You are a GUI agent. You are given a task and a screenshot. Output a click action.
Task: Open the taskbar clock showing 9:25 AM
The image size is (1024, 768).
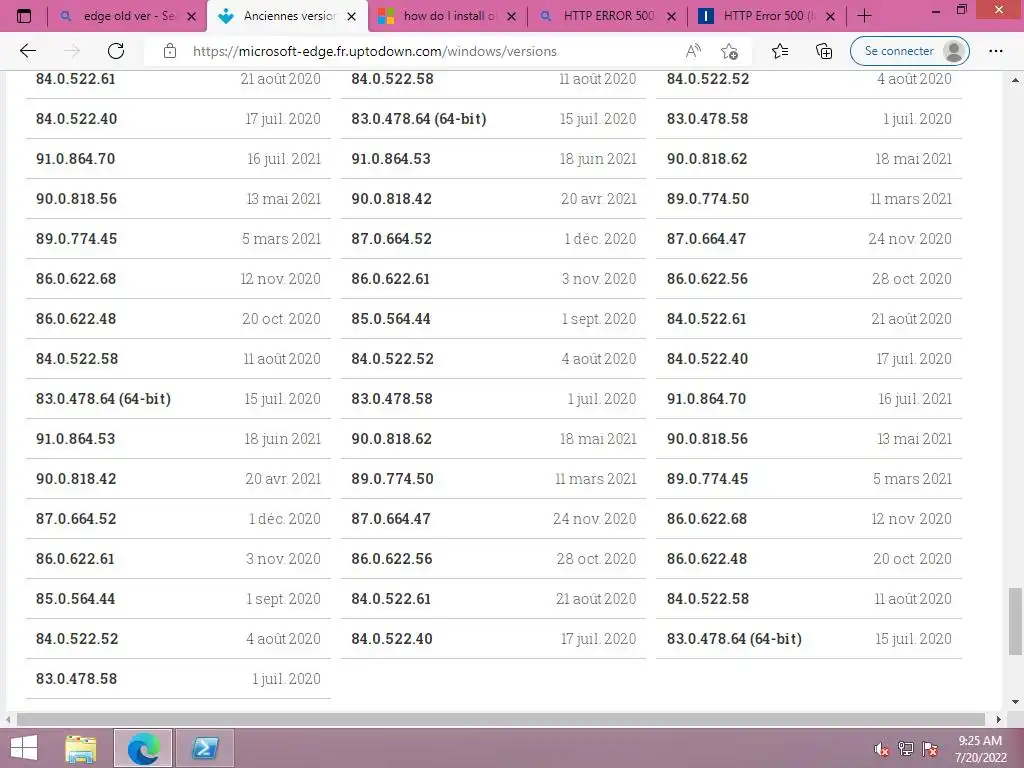pyautogui.click(x=980, y=749)
